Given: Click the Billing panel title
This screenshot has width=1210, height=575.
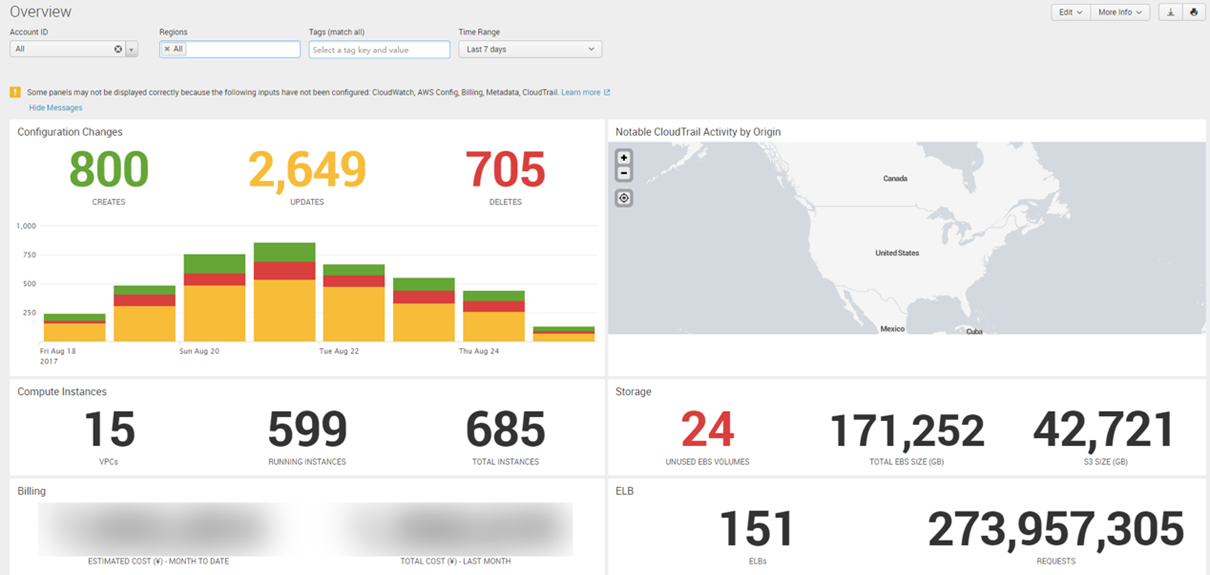Looking at the screenshot, I should tap(31, 491).
